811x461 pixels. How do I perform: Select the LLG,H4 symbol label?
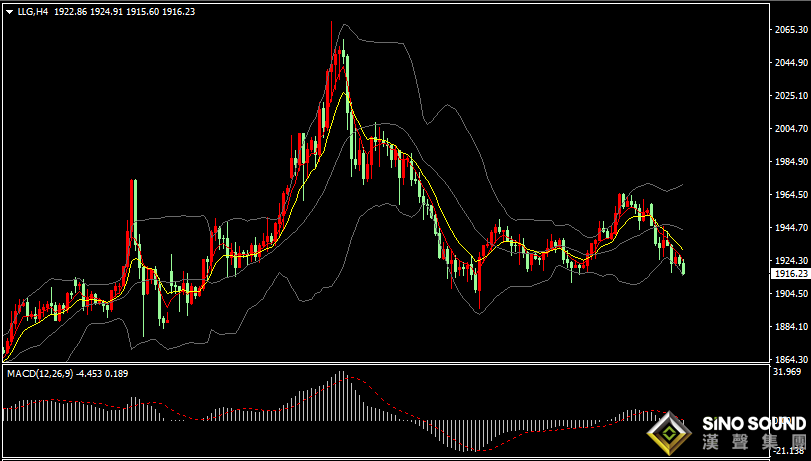33,11
